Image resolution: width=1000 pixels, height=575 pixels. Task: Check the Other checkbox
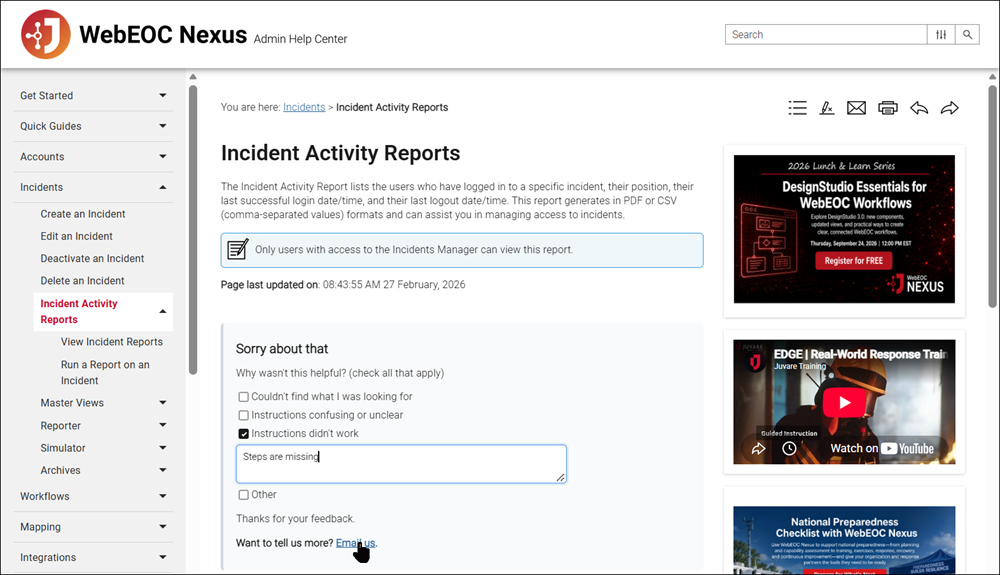pos(244,495)
